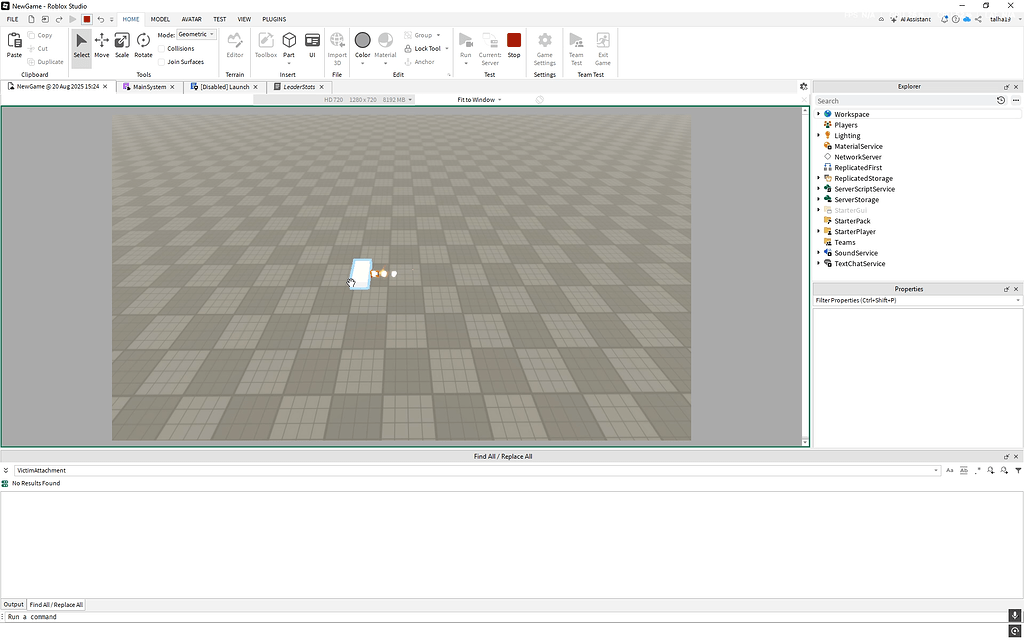The image size is (1024, 640).
Task: Open the notifications bell
Action: [x=944, y=20]
